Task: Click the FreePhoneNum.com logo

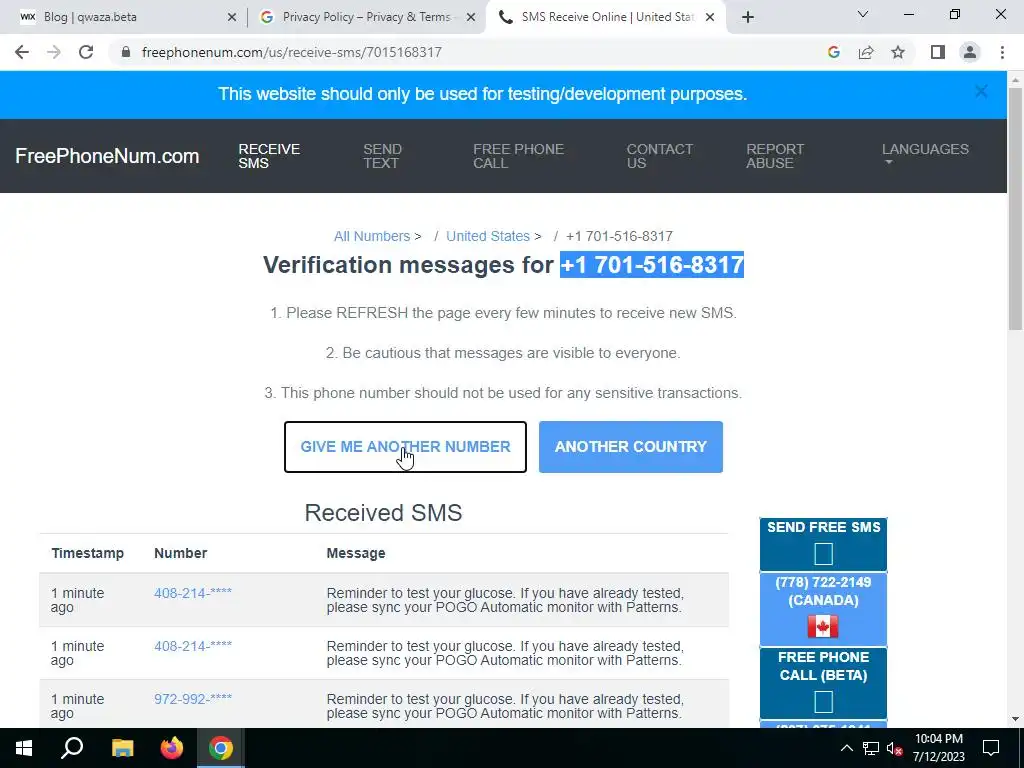Action: click(107, 156)
